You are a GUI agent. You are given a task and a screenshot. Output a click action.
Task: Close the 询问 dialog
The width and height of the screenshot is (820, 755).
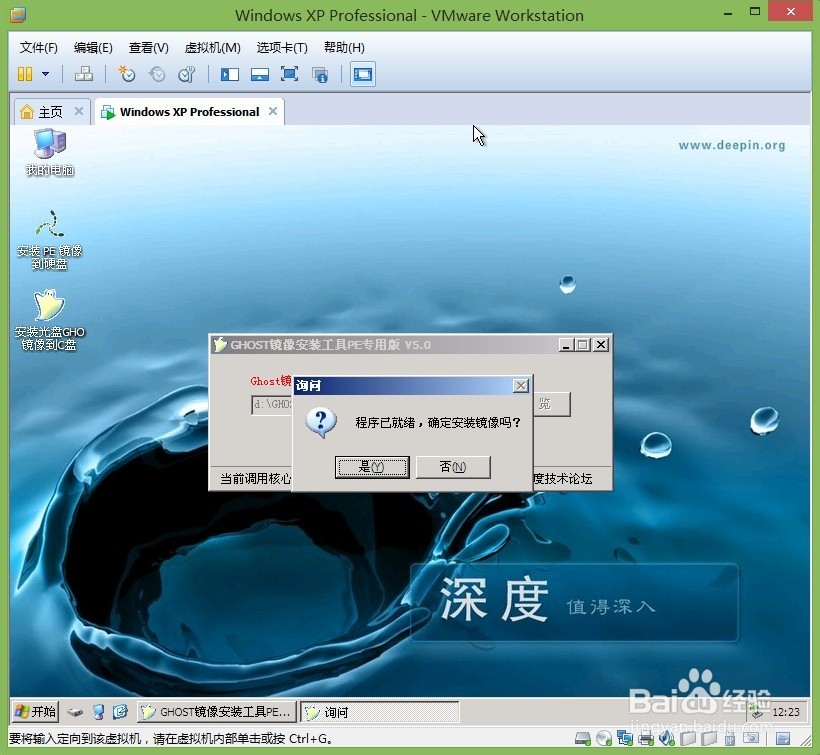click(x=520, y=386)
